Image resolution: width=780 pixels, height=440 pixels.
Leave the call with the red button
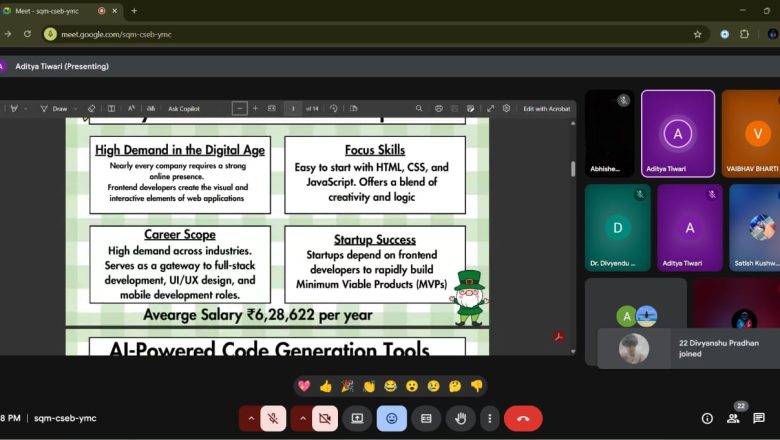tap(523, 418)
